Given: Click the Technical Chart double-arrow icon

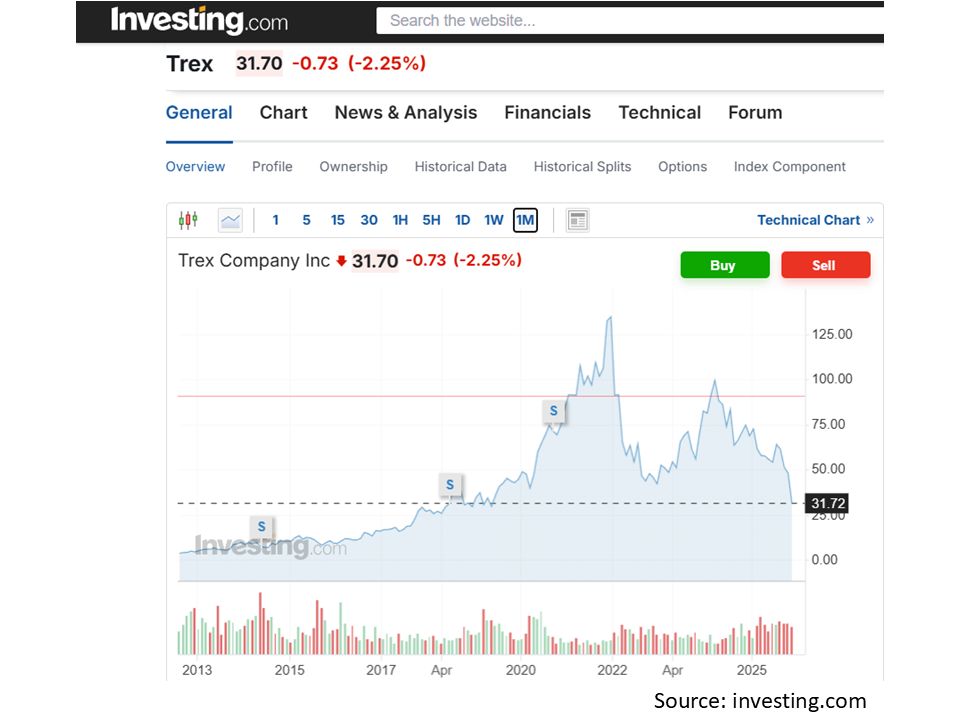Looking at the screenshot, I should pos(870,220).
